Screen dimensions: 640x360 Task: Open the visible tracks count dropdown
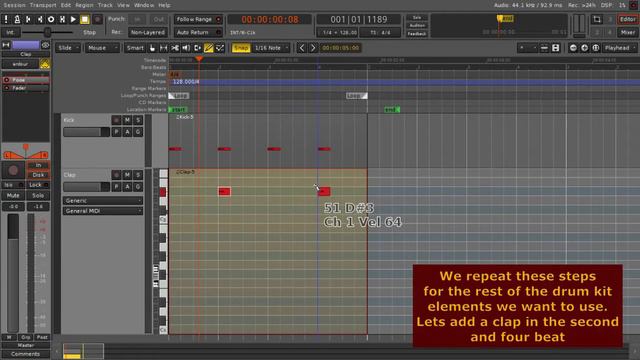[527, 48]
